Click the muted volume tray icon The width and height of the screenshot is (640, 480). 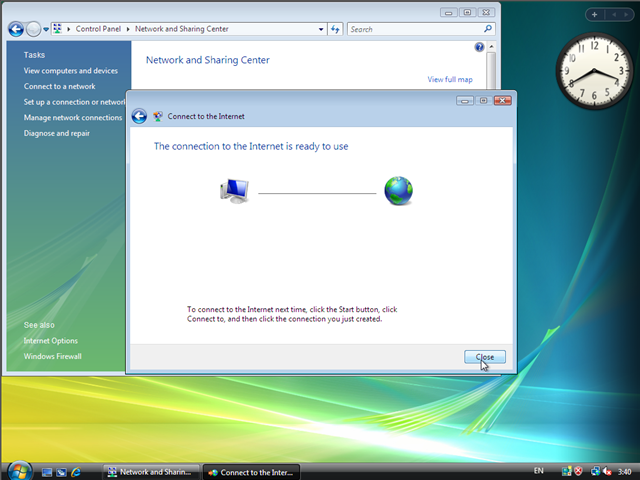[607, 471]
